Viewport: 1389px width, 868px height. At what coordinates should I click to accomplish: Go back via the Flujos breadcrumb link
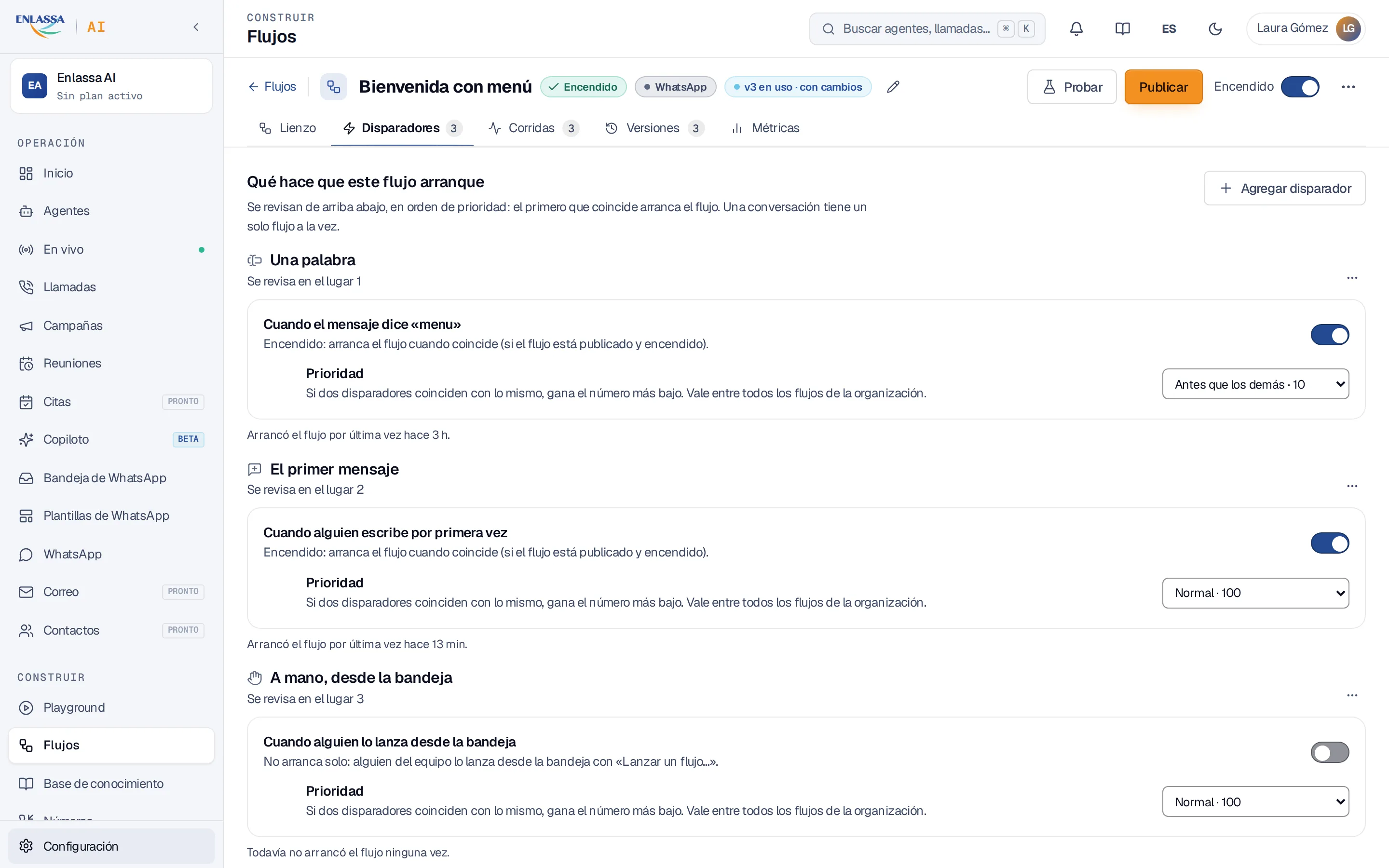[x=272, y=87]
